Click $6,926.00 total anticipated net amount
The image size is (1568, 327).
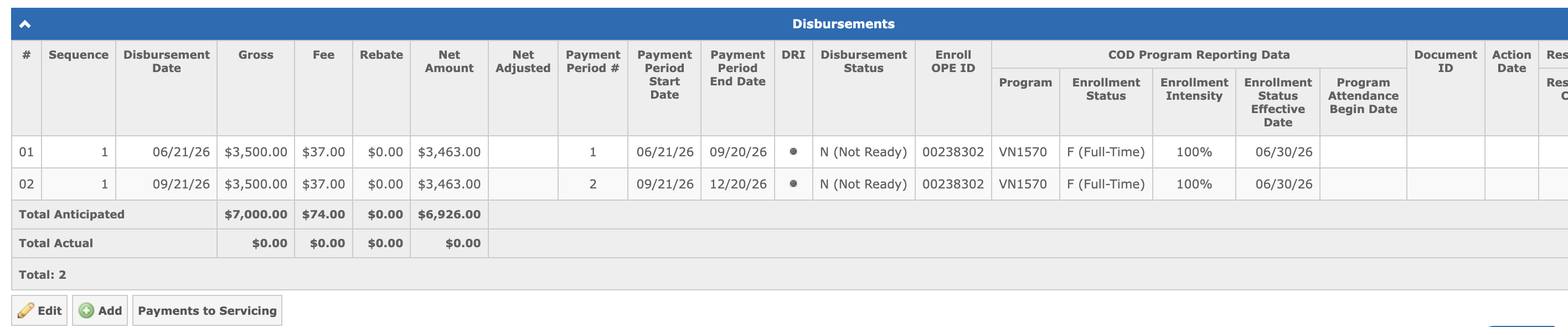(x=449, y=214)
